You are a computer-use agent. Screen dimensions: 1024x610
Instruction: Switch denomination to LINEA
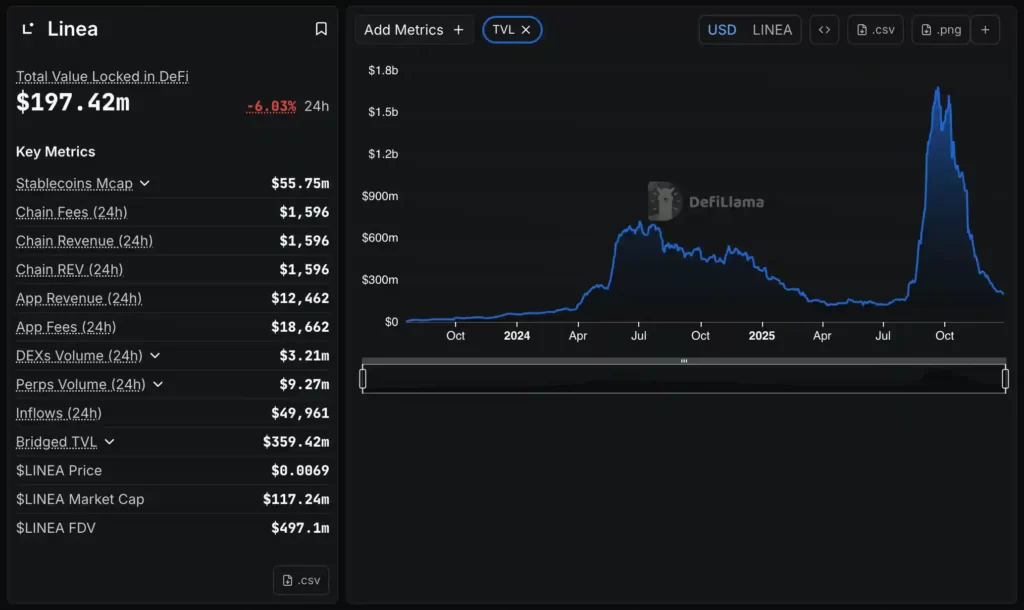[x=772, y=30]
